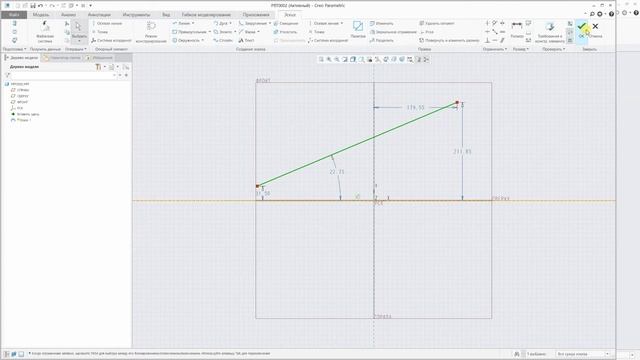Select the Ellipse (Эллипс) sketch tool

point(223,32)
